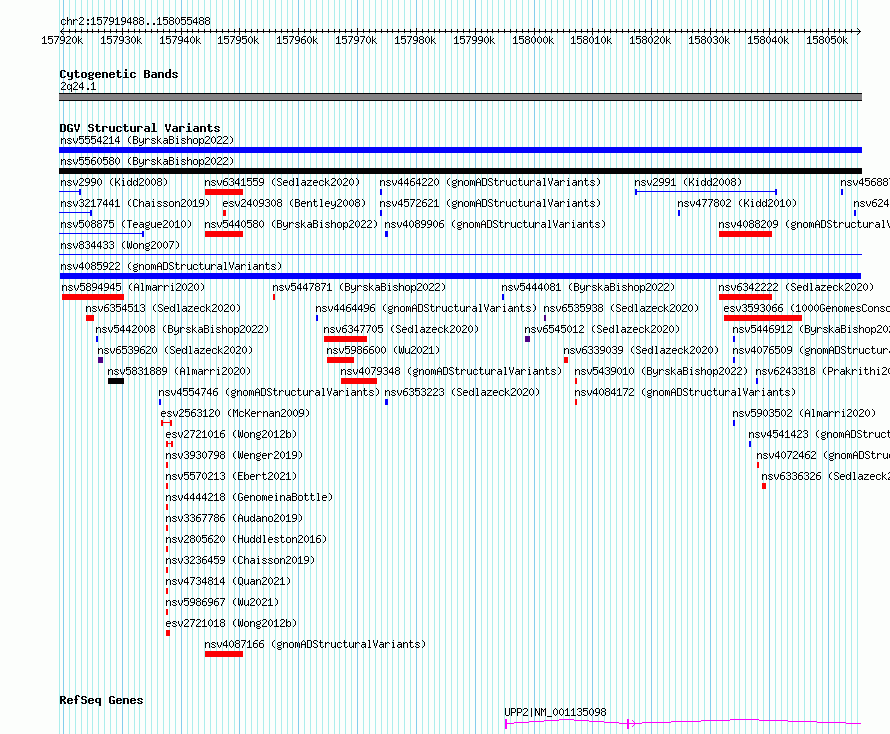Image resolution: width=890 pixels, height=734 pixels.
Task: Click nsv4076509 gnomAD variant label
Action: click(x=811, y=350)
